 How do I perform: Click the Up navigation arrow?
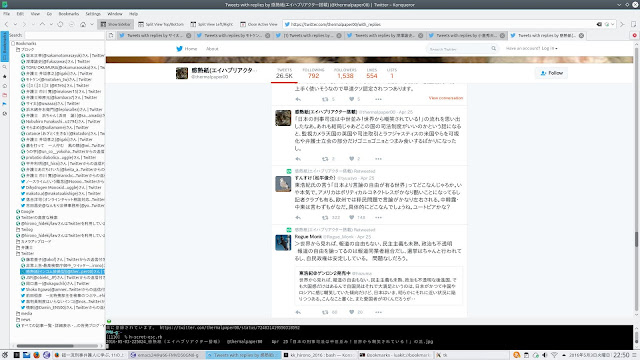point(42,24)
